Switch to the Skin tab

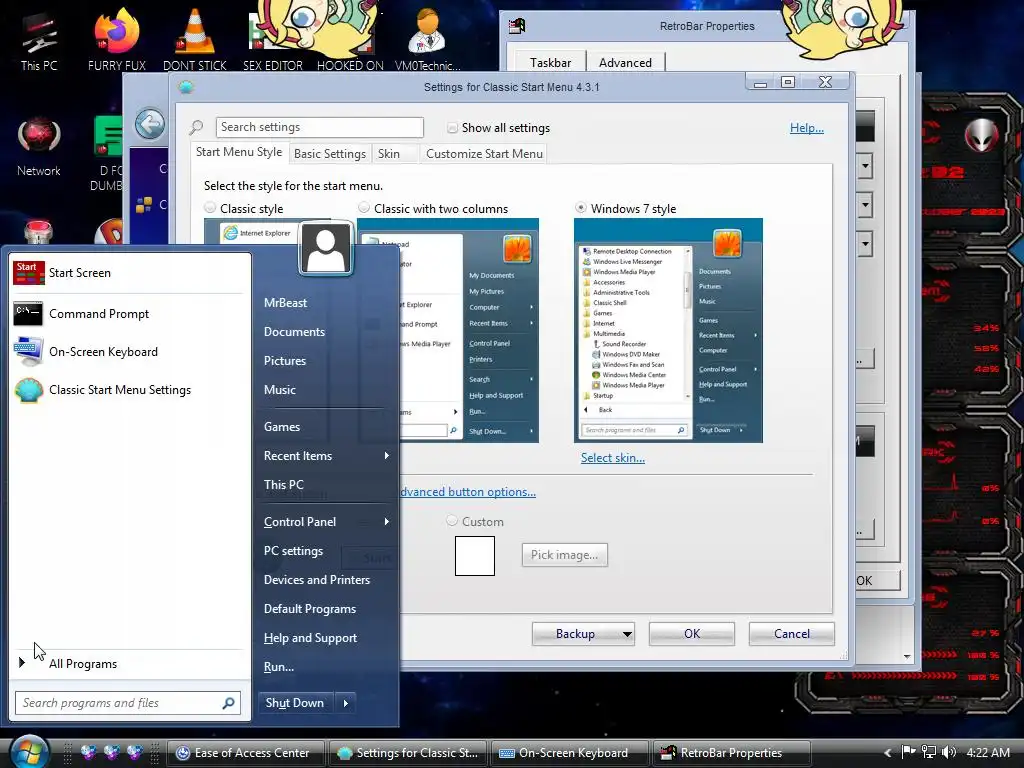(x=389, y=153)
